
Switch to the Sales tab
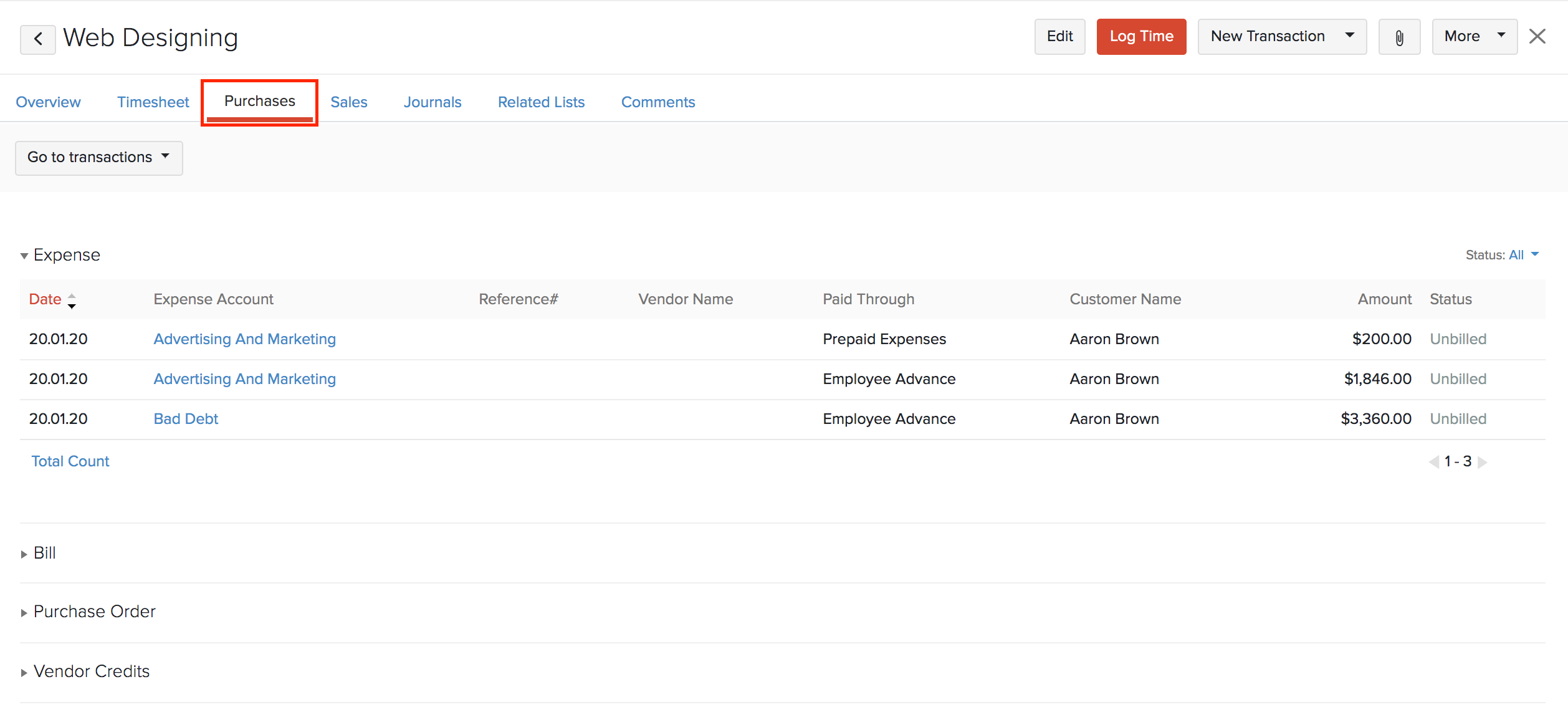[x=348, y=102]
